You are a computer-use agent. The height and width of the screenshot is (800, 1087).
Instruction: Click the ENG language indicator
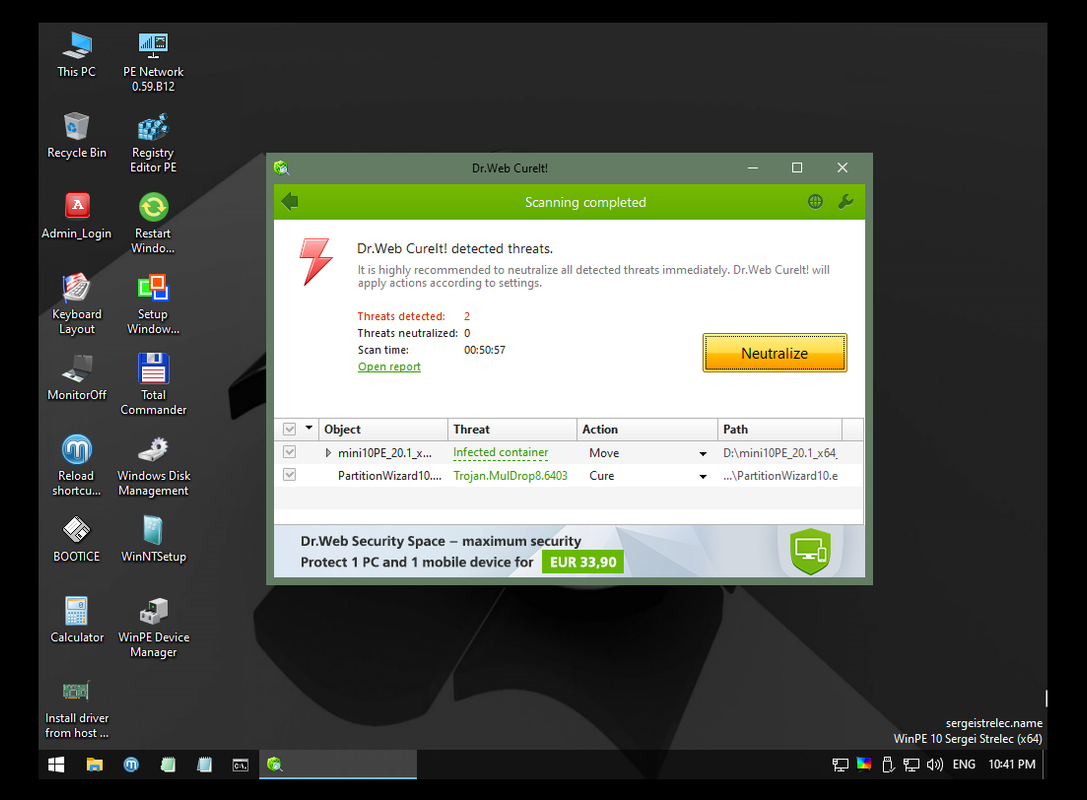964,764
